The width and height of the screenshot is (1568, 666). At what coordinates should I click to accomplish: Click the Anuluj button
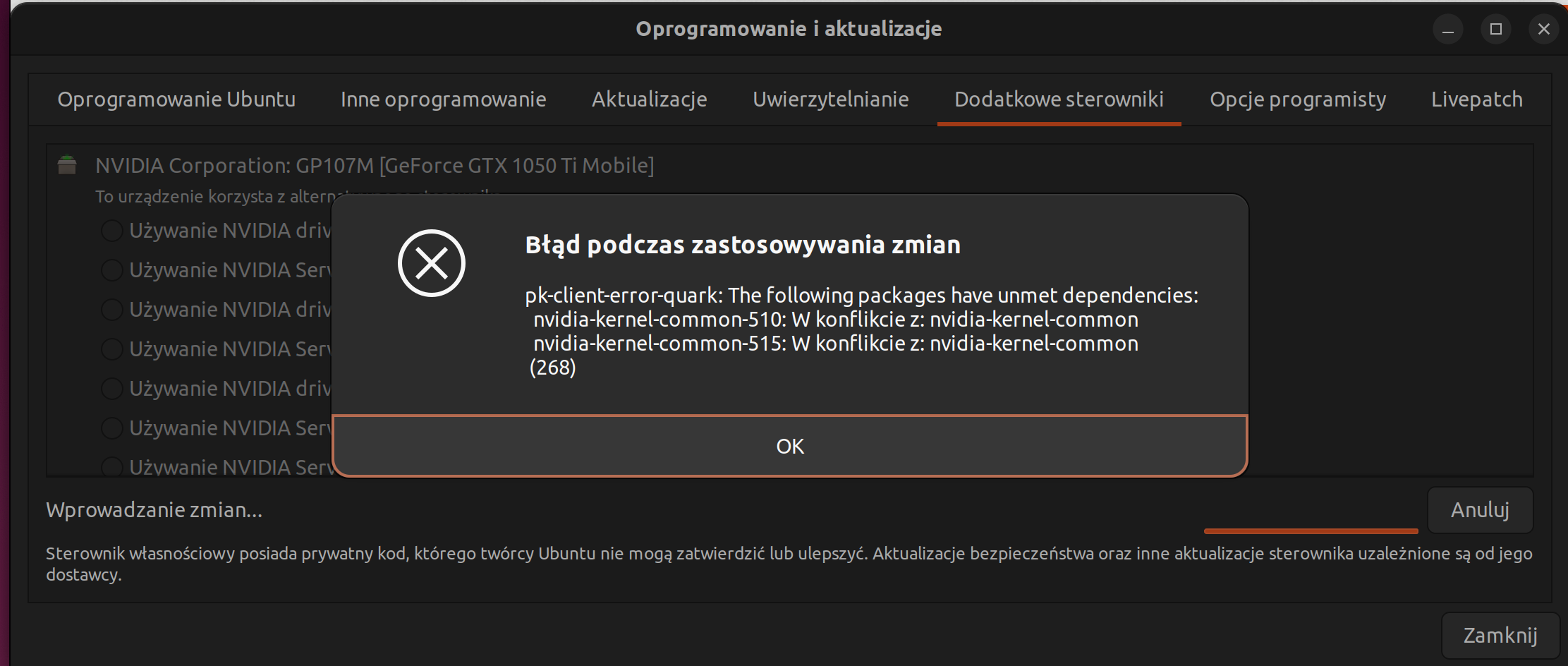pyautogui.click(x=1480, y=510)
